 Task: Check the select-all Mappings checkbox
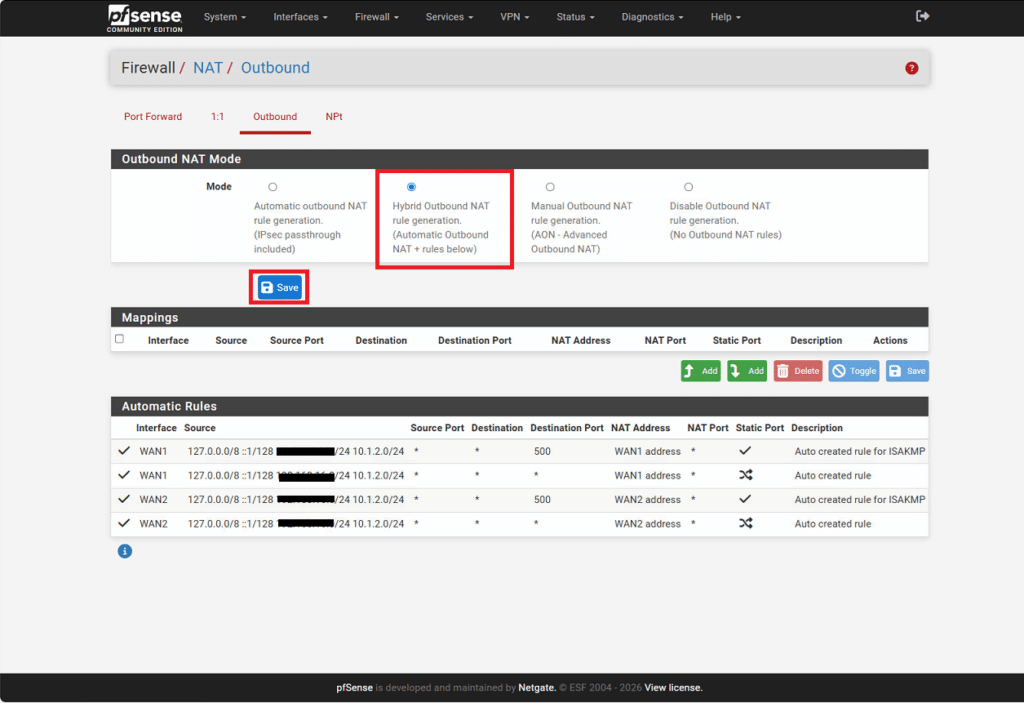pos(120,339)
